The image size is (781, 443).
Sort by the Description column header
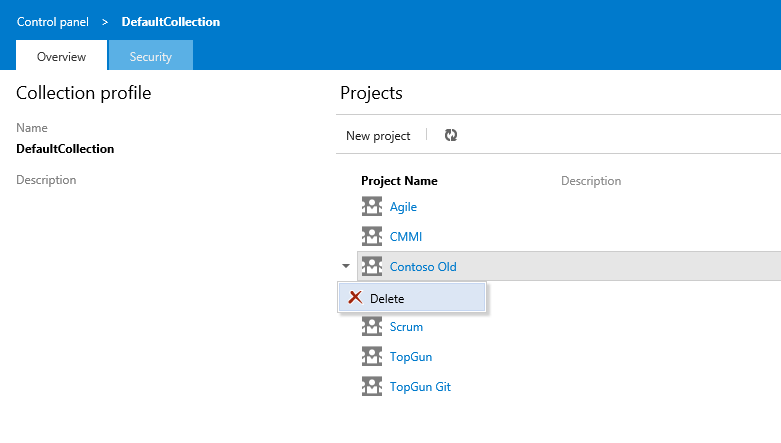[x=591, y=181]
